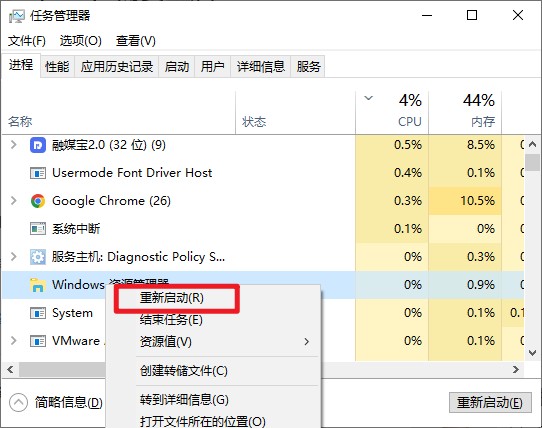542x428 pixels.
Task: Click the 融媒宝2.0 app icon
Action: 38,145
